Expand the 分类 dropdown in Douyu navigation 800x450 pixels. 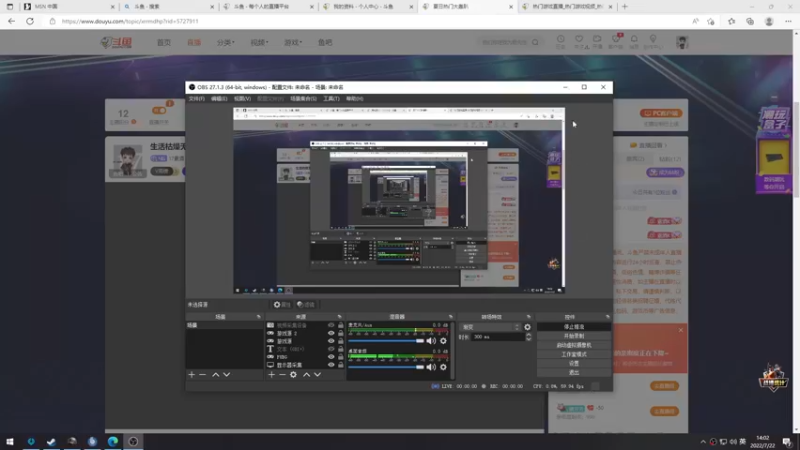pos(226,42)
